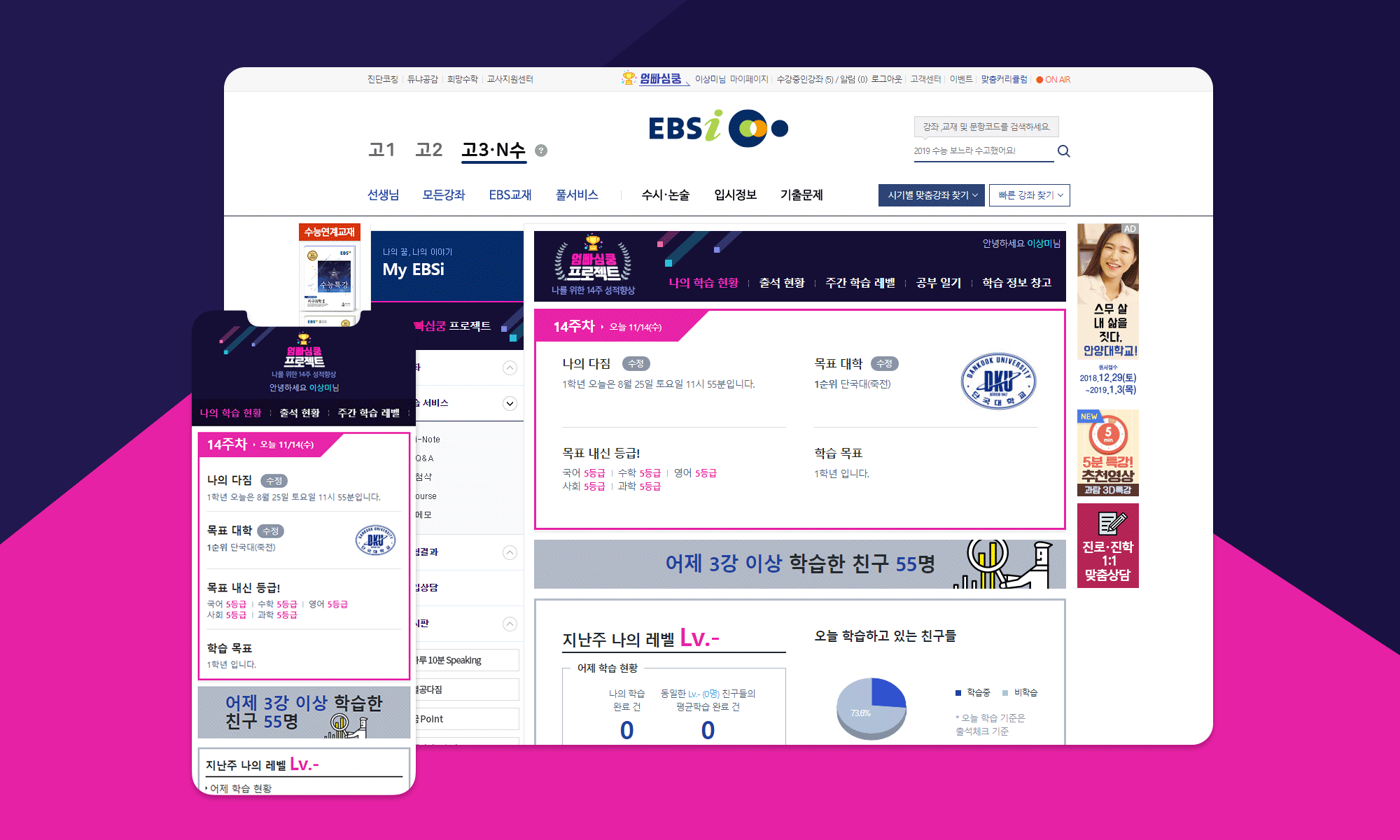Open the 입시정보 menu
1400x840 pixels.
pos(736,195)
